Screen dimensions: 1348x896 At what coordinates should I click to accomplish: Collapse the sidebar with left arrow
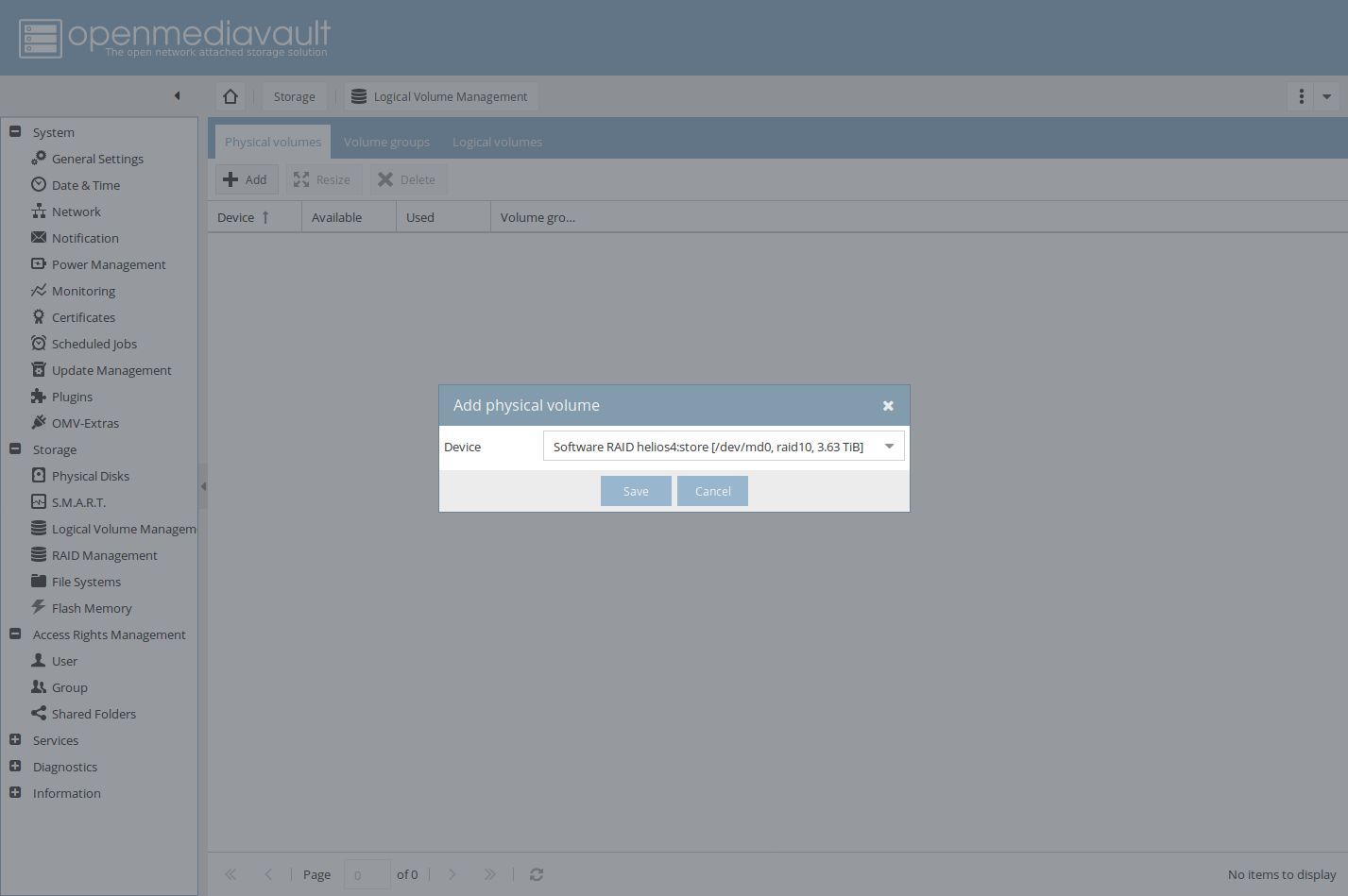pyautogui.click(x=177, y=95)
